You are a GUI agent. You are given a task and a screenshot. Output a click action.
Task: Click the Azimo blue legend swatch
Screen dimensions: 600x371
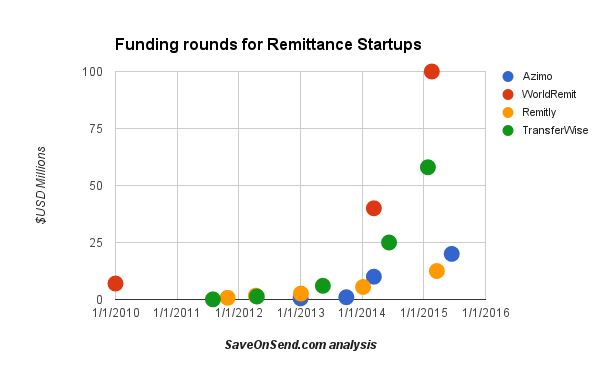(508, 76)
